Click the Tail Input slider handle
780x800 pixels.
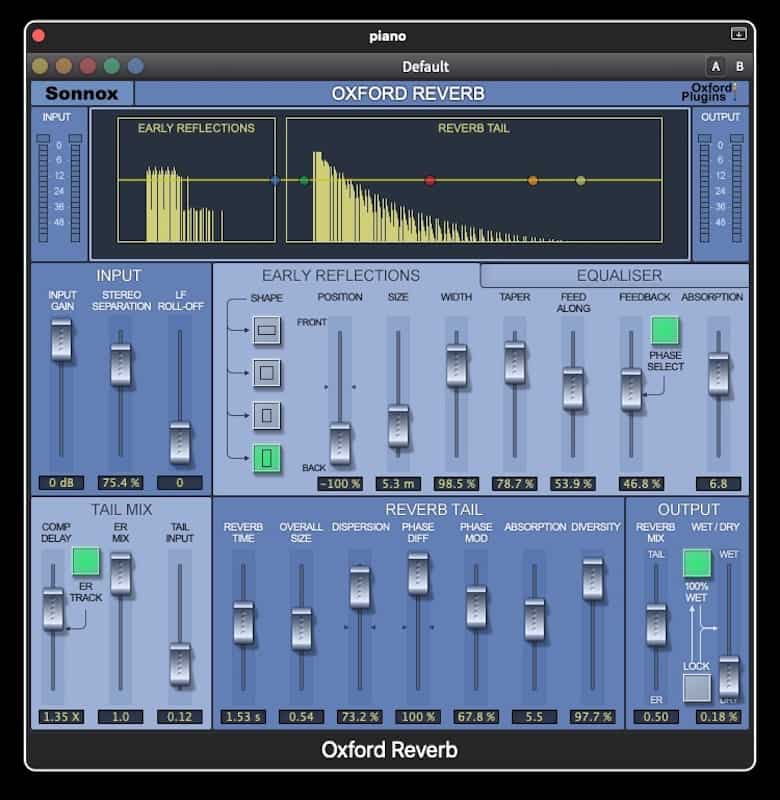pos(180,664)
